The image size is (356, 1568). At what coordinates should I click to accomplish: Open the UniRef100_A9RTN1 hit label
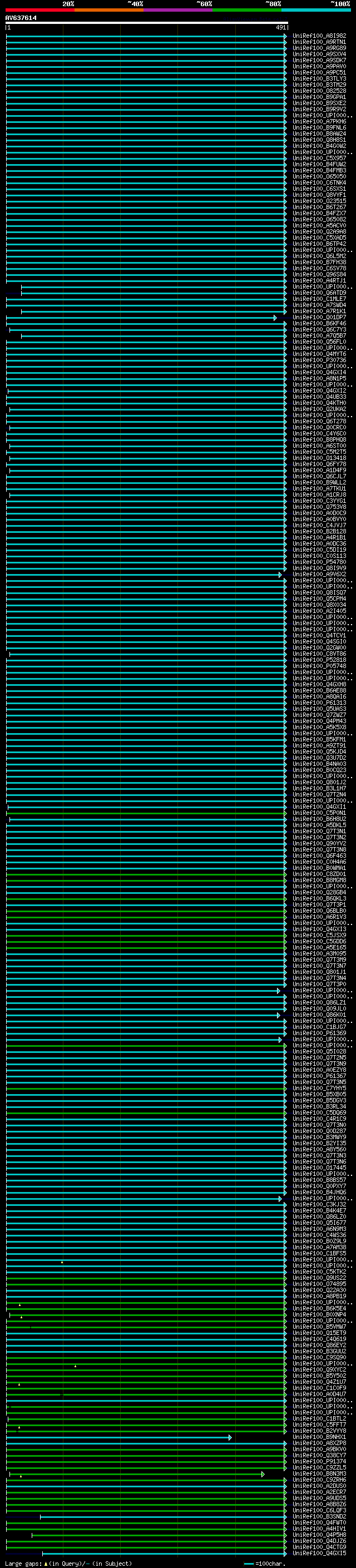[319, 42]
